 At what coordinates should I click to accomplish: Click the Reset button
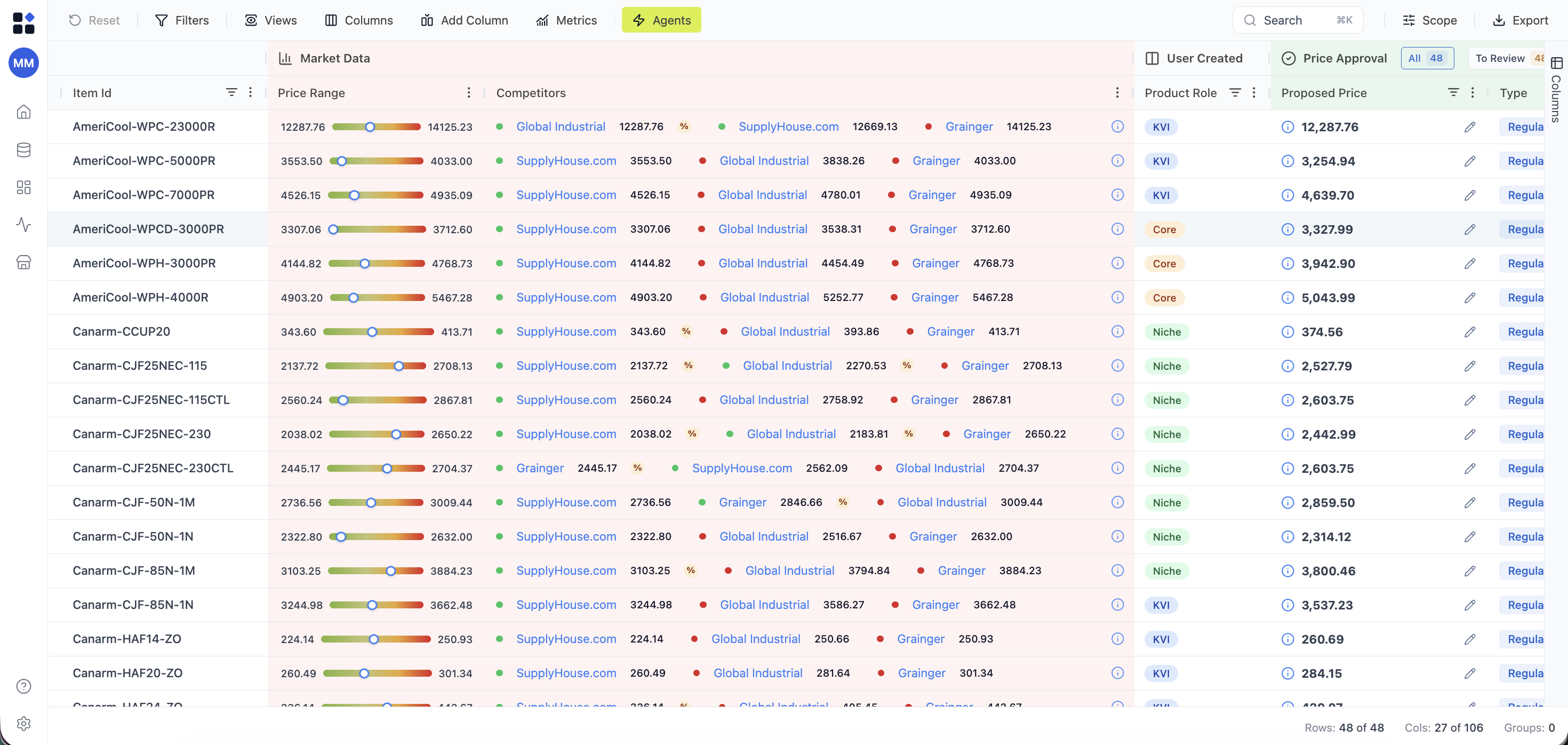[94, 20]
